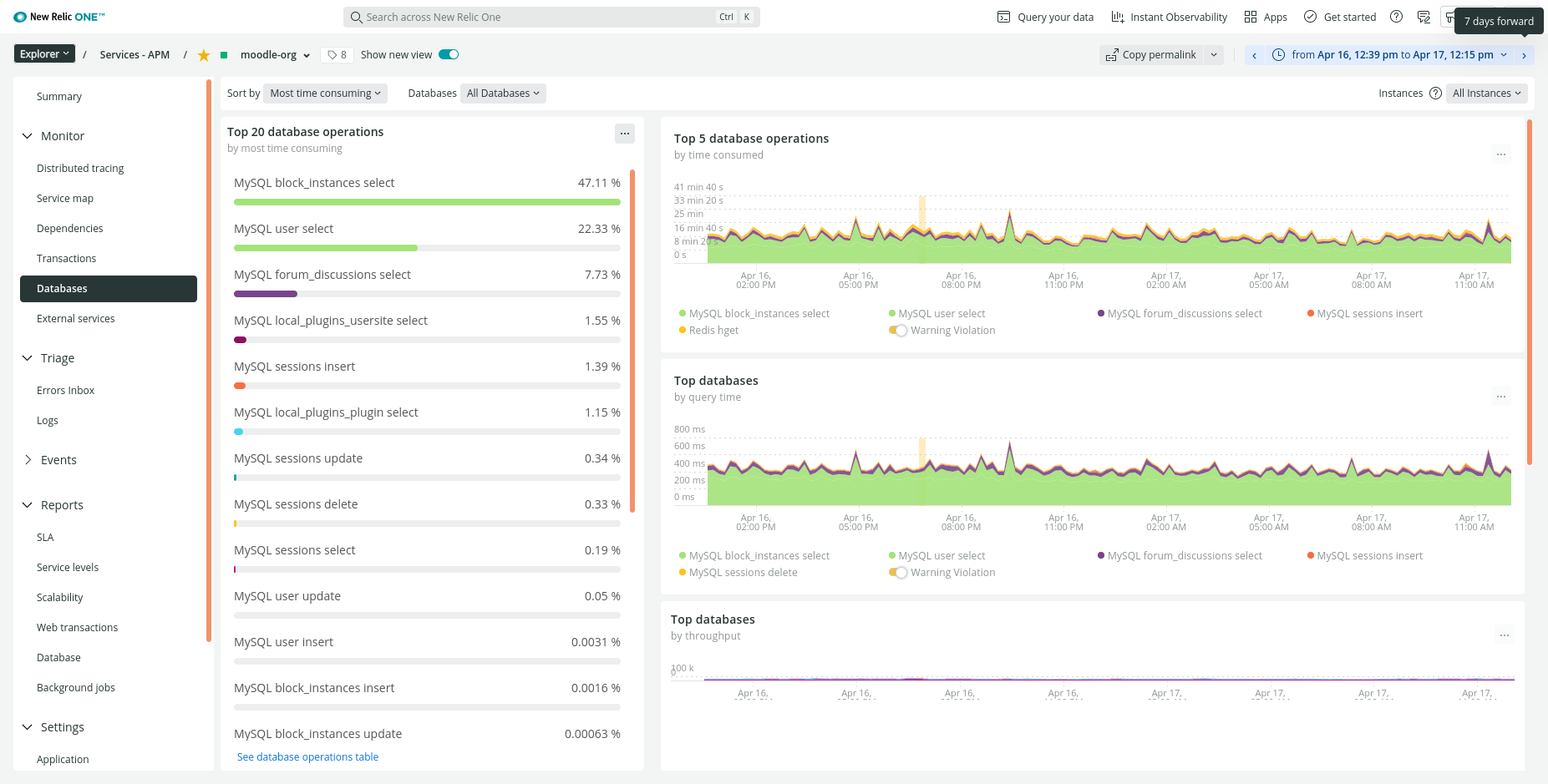Open the All Instances dropdown
This screenshot has height=784, width=1548.
point(1486,94)
